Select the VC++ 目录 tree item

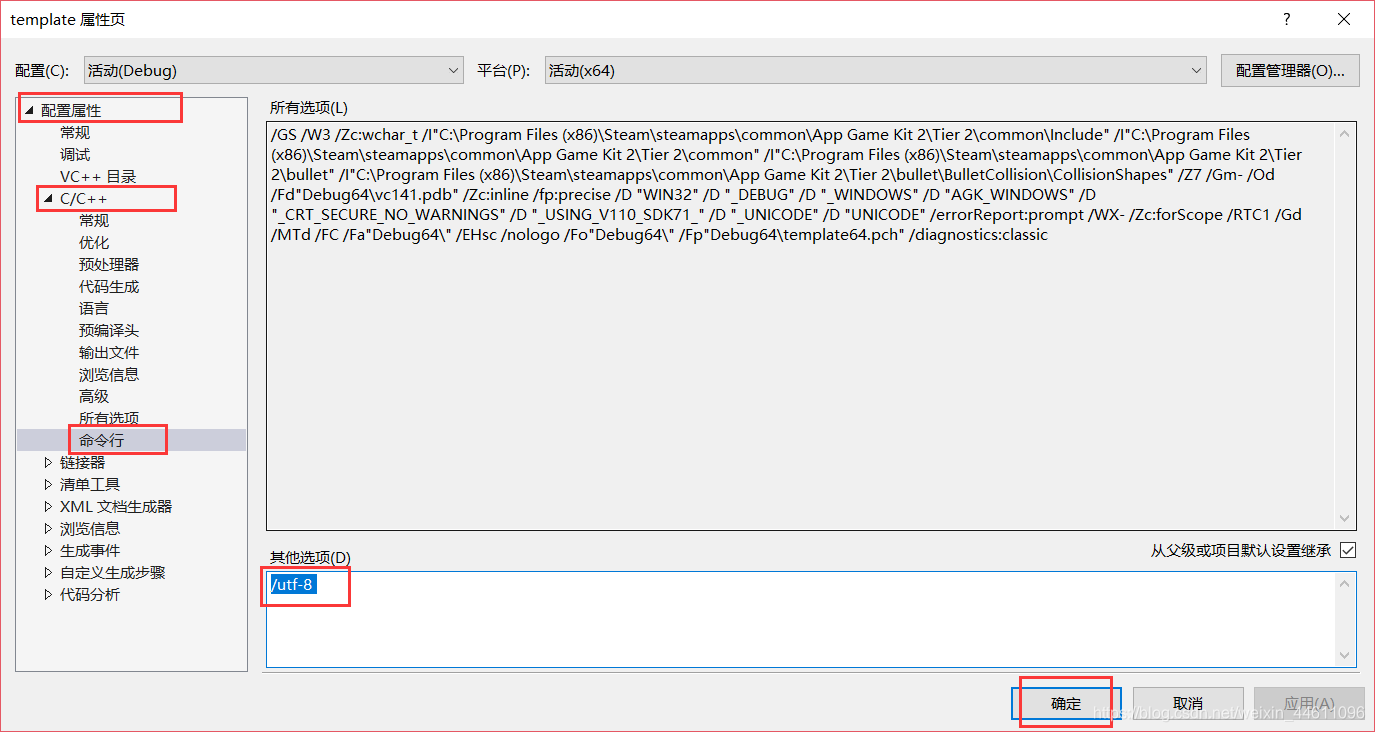98,177
